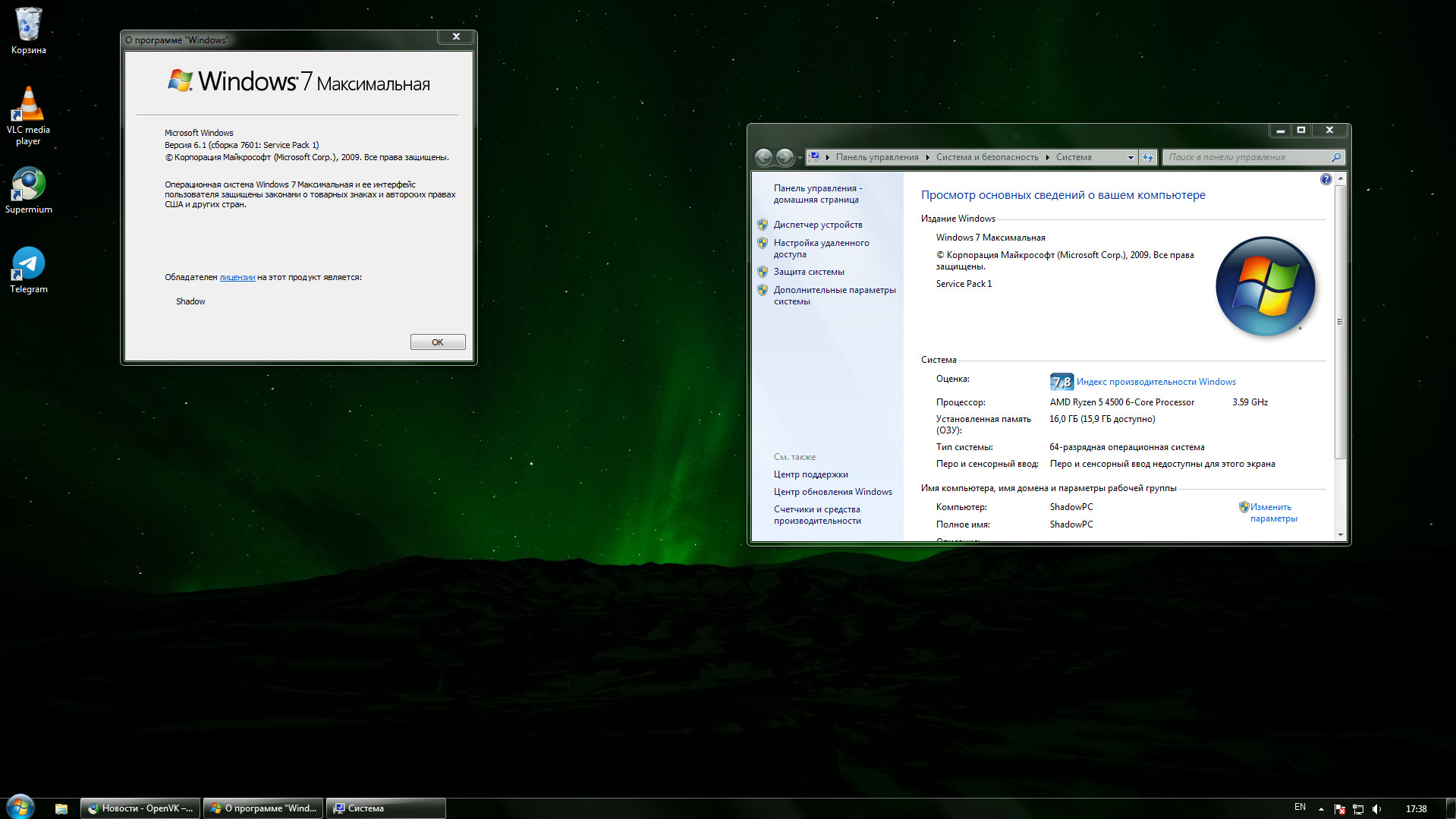Click the volume speaker icon in tray

coord(1377,809)
